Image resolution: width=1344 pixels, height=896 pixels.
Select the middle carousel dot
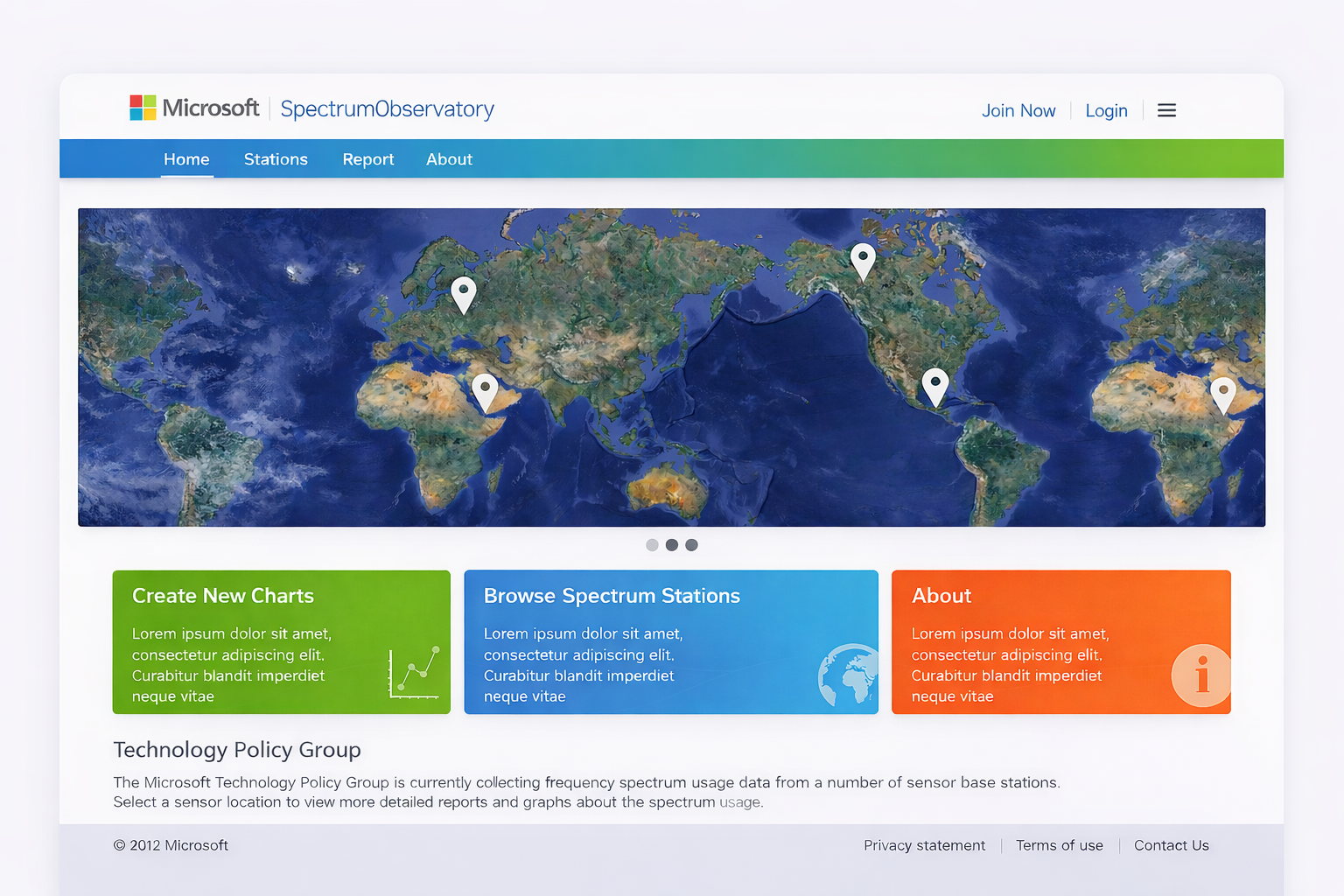(x=672, y=545)
